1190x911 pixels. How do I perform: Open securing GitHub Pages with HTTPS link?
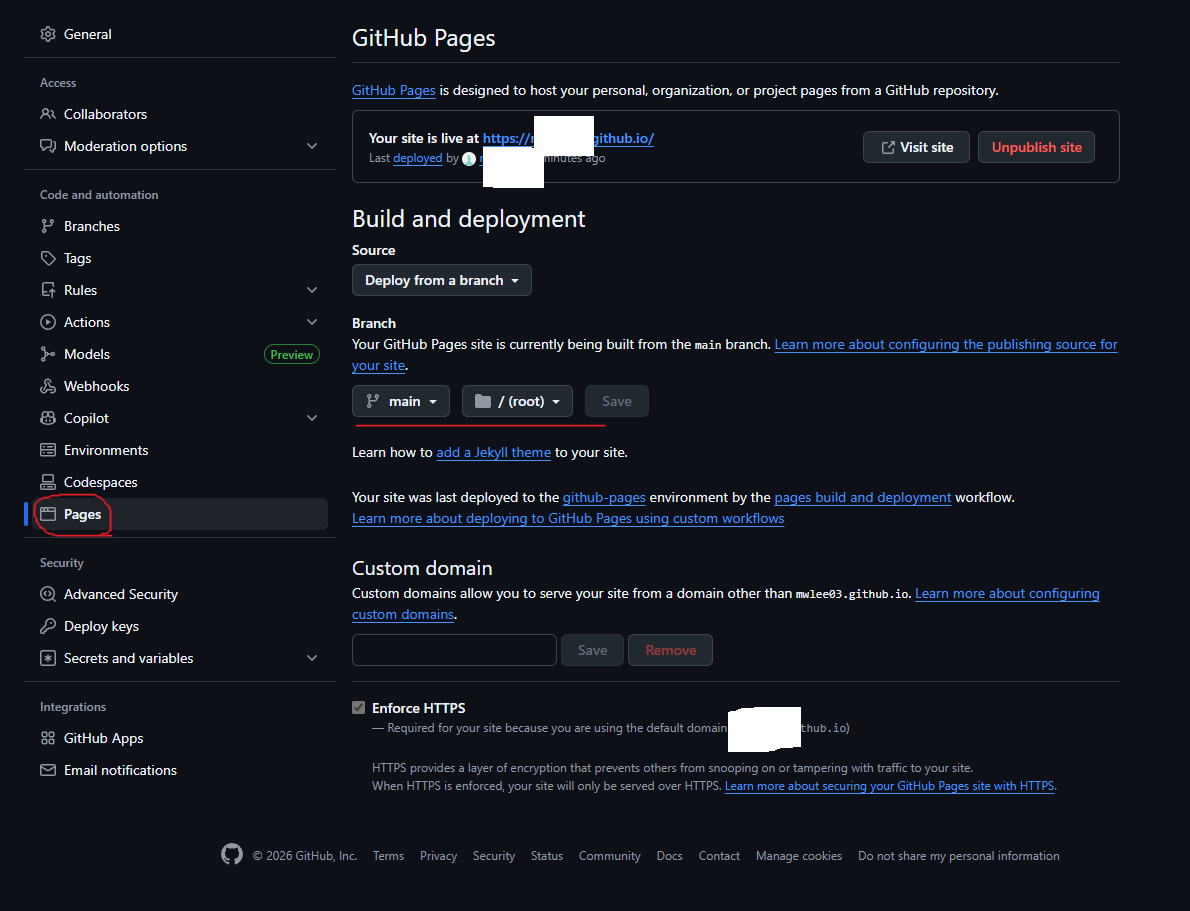coord(889,786)
